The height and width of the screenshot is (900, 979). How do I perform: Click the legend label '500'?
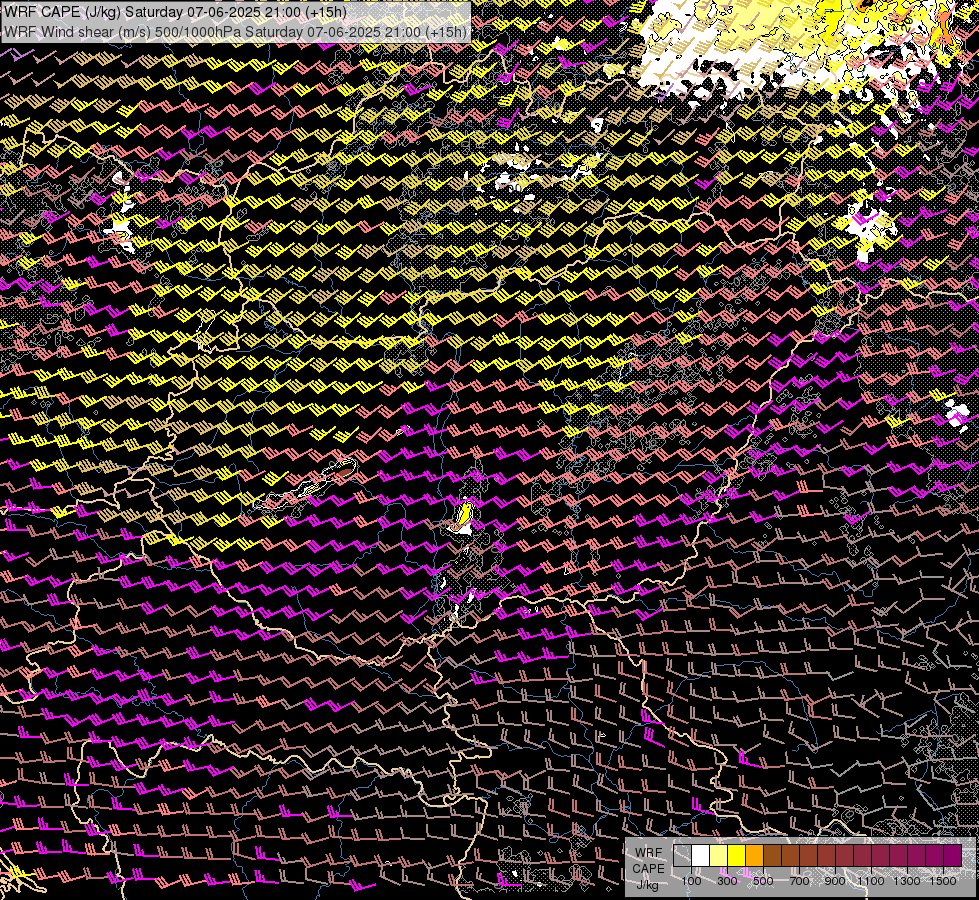tap(763, 881)
